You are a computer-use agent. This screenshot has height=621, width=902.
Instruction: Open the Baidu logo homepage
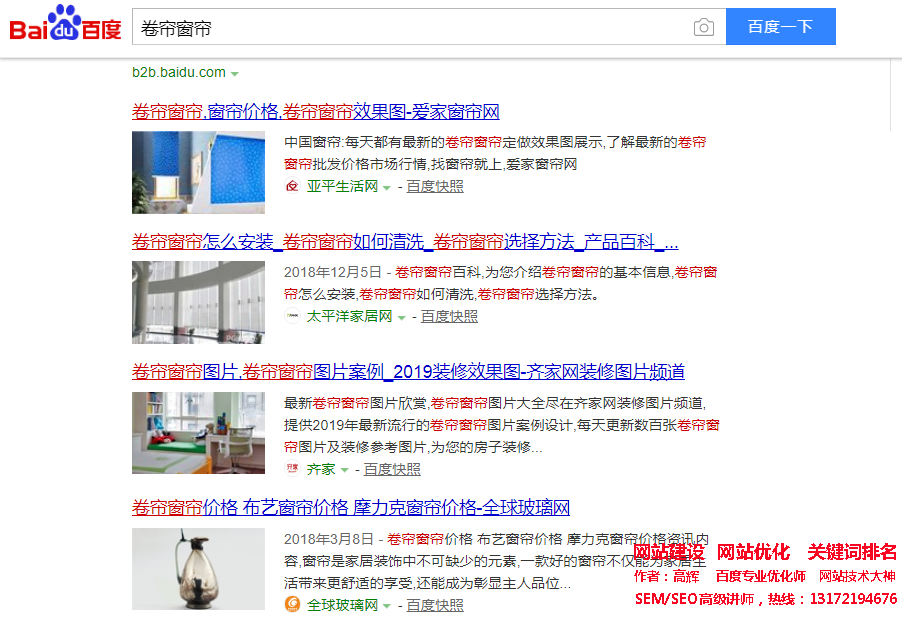(65, 24)
